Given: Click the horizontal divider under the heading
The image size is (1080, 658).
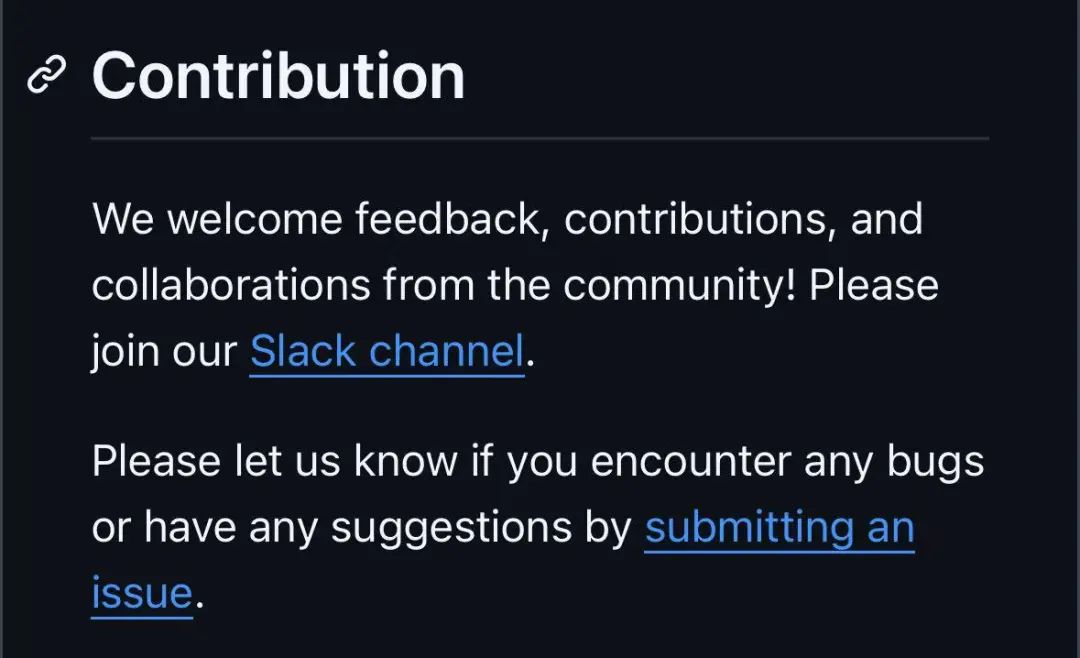Looking at the screenshot, I should 540,138.
